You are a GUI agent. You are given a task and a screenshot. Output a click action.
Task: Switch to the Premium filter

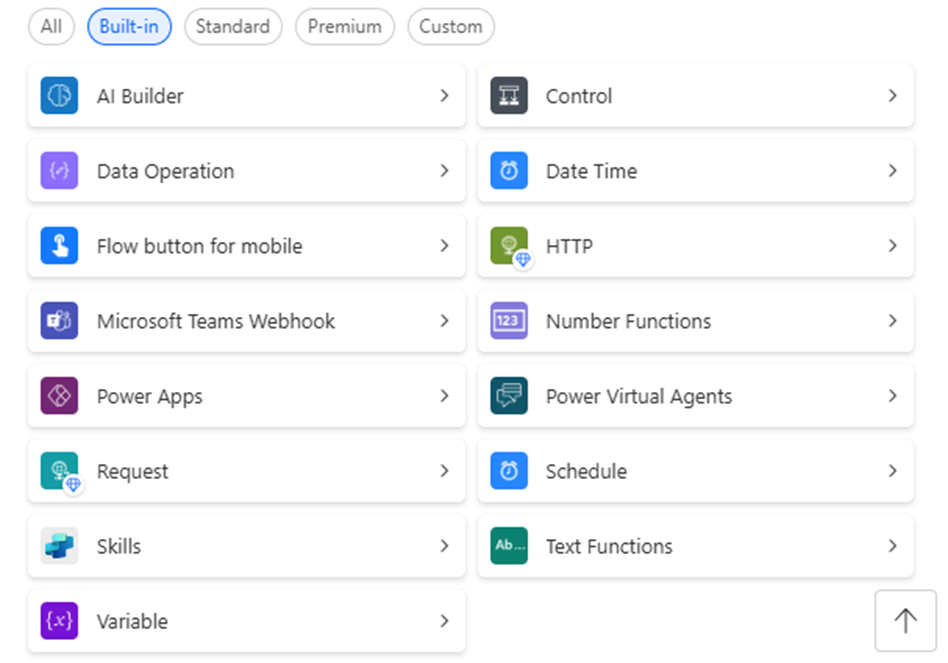coord(345,27)
